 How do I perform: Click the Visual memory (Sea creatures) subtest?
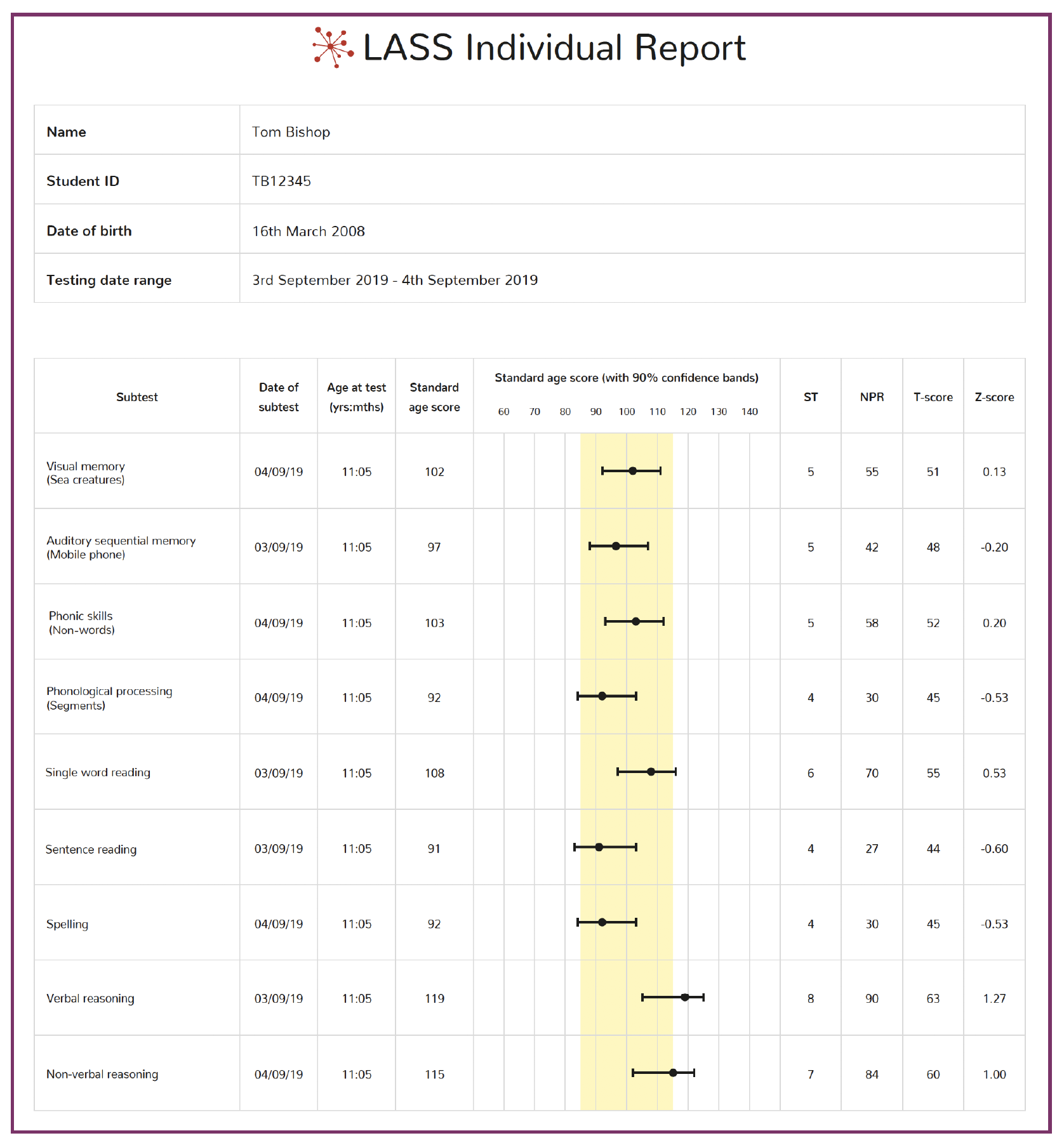[86, 473]
